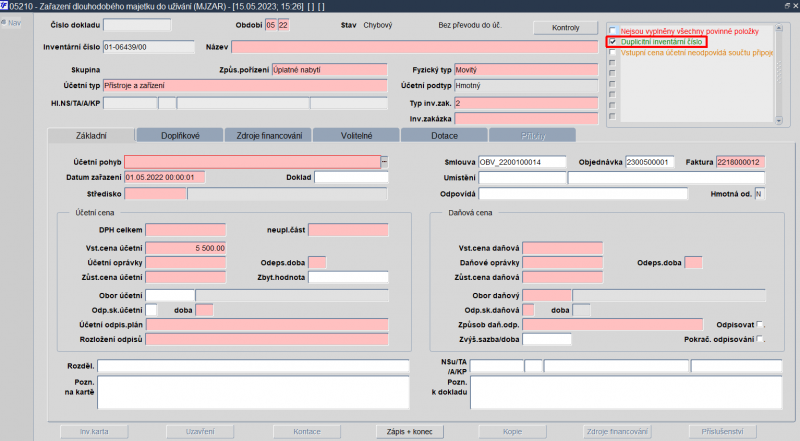
Task: Tick the Pokrač. odpisování checkbox
Action: pyautogui.click(x=761, y=339)
